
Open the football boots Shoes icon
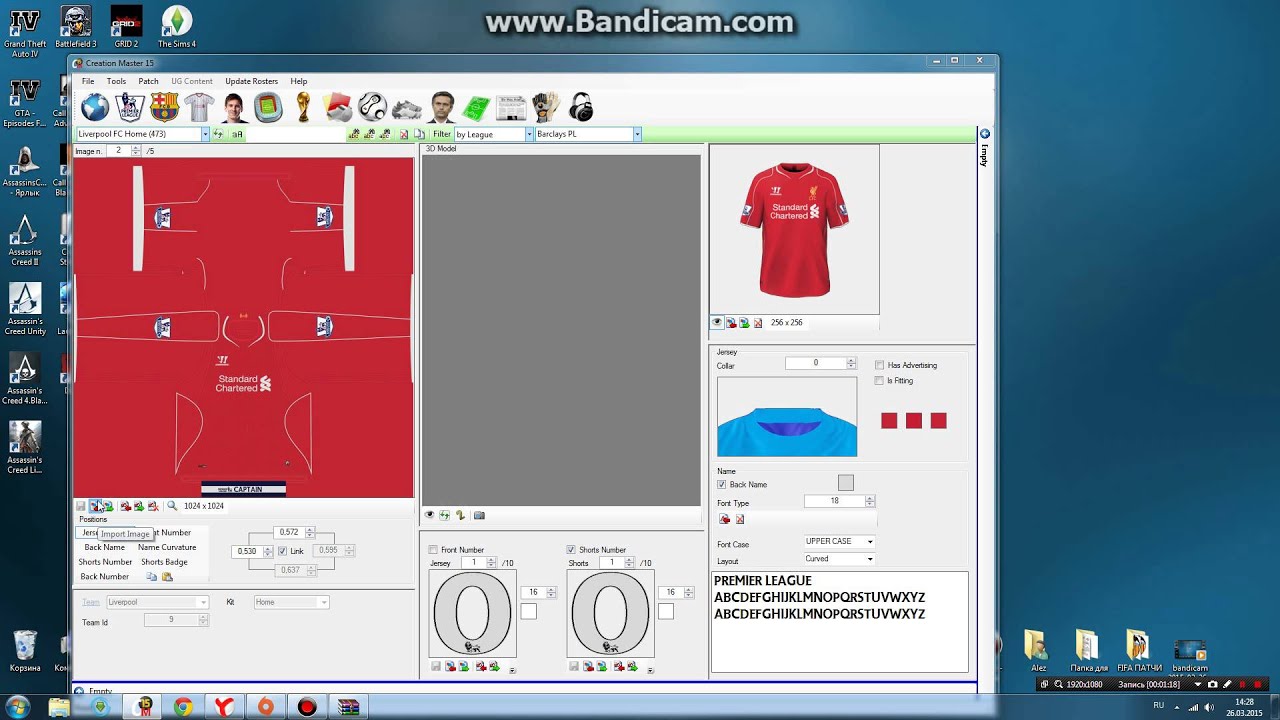pyautogui.click(x=407, y=107)
